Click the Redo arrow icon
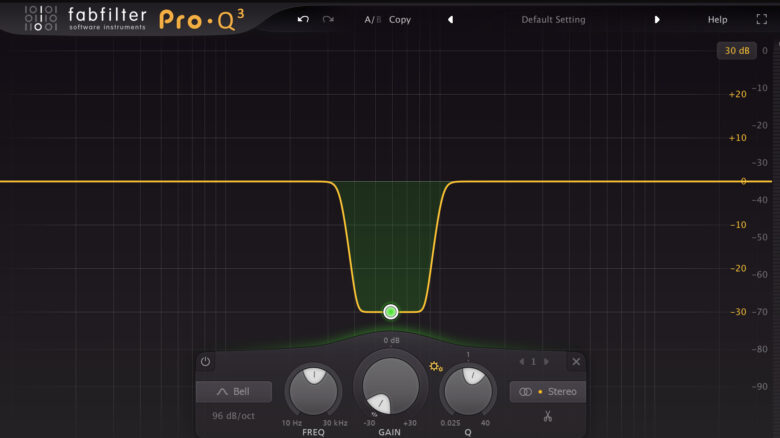 (328, 19)
